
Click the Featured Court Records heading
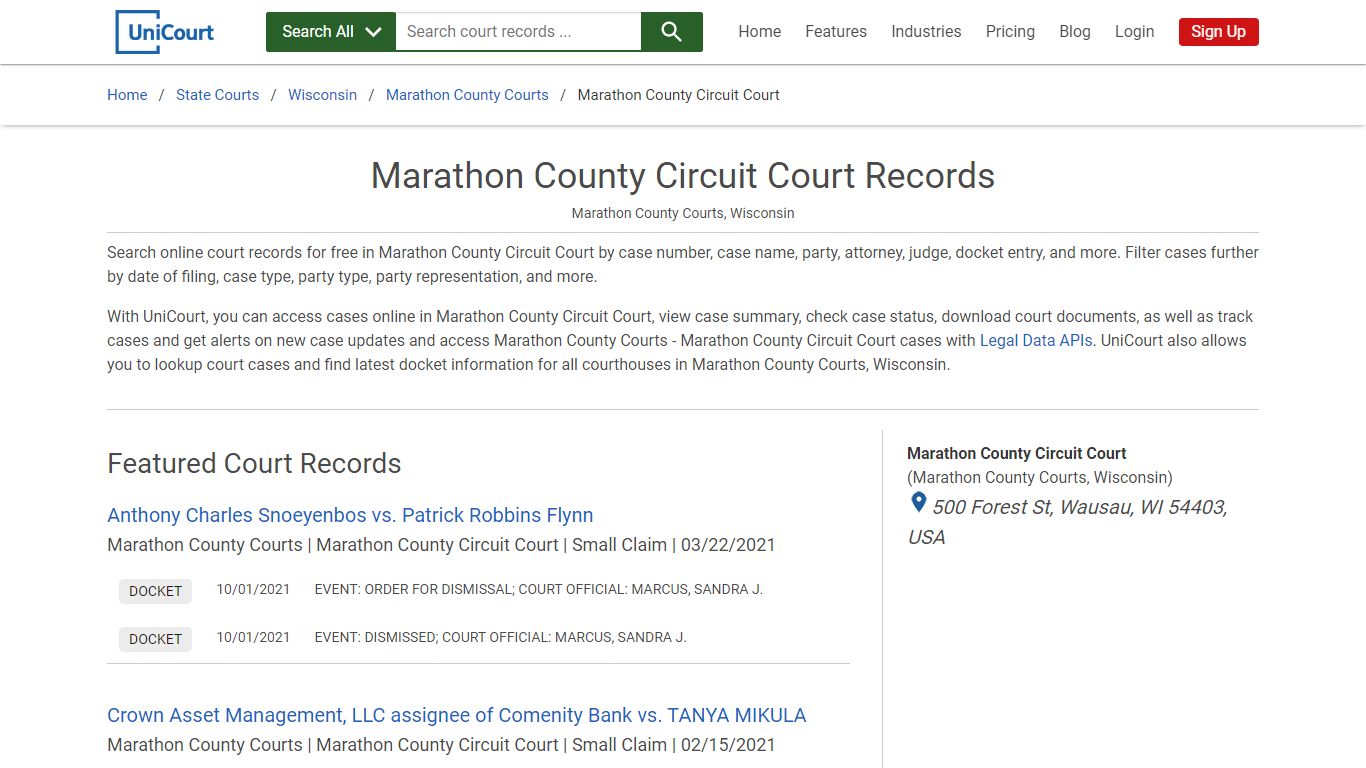coord(254,464)
